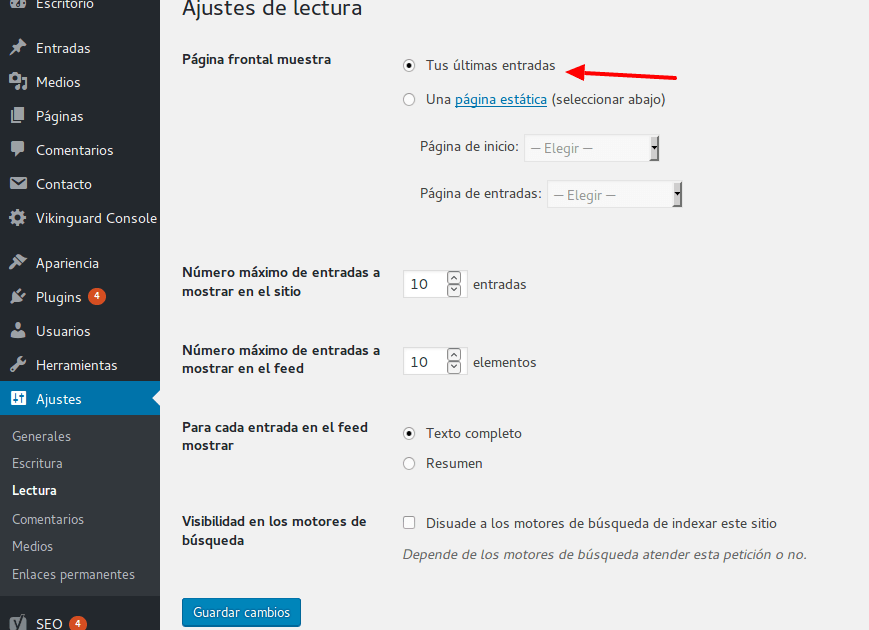Open the Página de inicio dropdown
Viewport: 869px width, 630px height.
pyautogui.click(x=591, y=148)
